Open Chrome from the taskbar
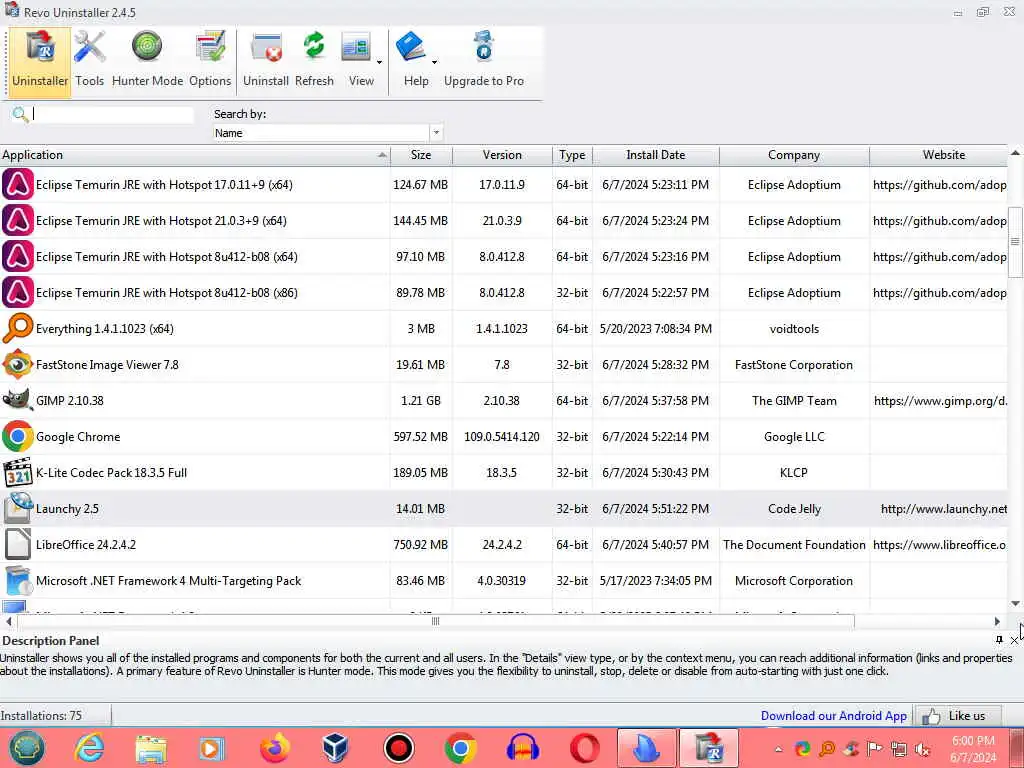This screenshot has width=1024, height=768. pos(460,748)
